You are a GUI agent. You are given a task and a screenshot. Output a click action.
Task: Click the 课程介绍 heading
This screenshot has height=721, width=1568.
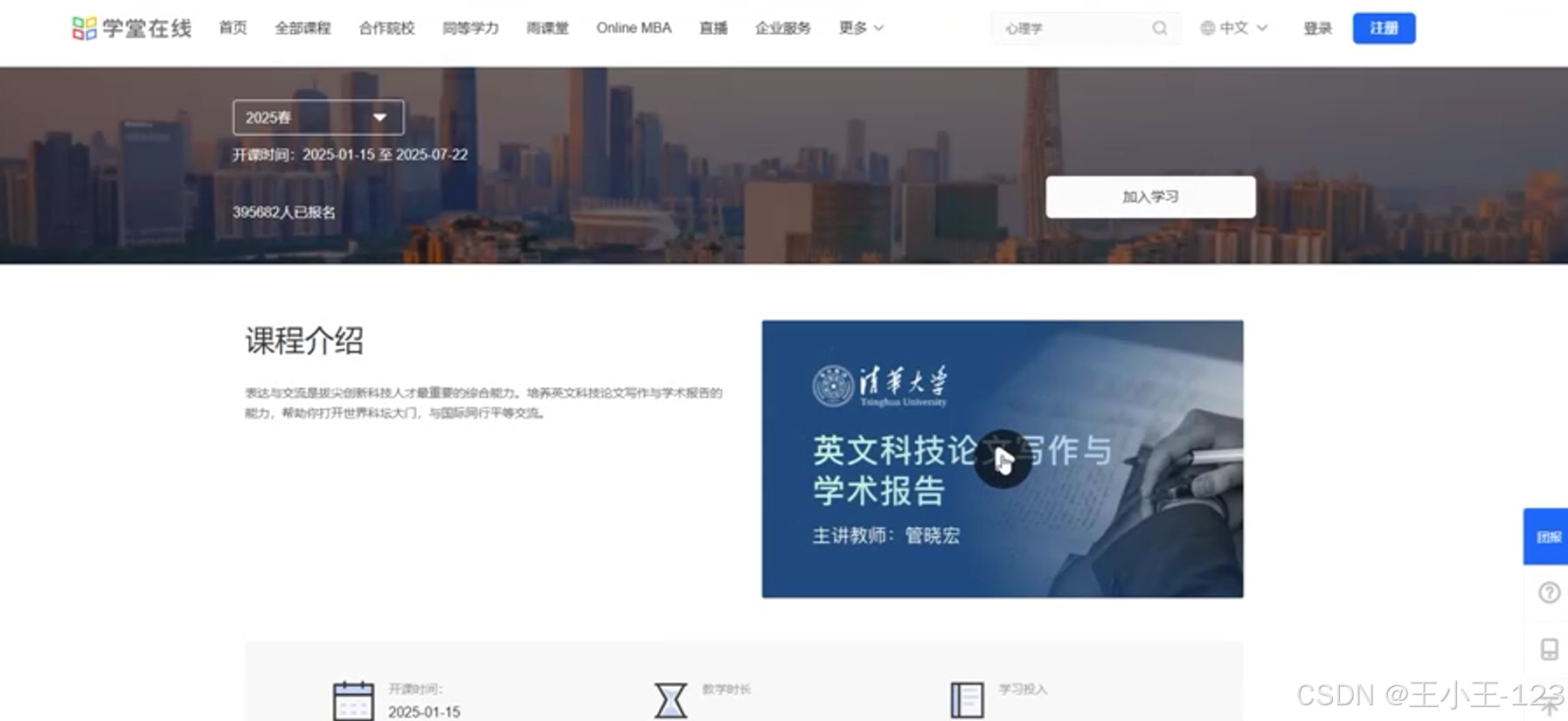click(304, 341)
